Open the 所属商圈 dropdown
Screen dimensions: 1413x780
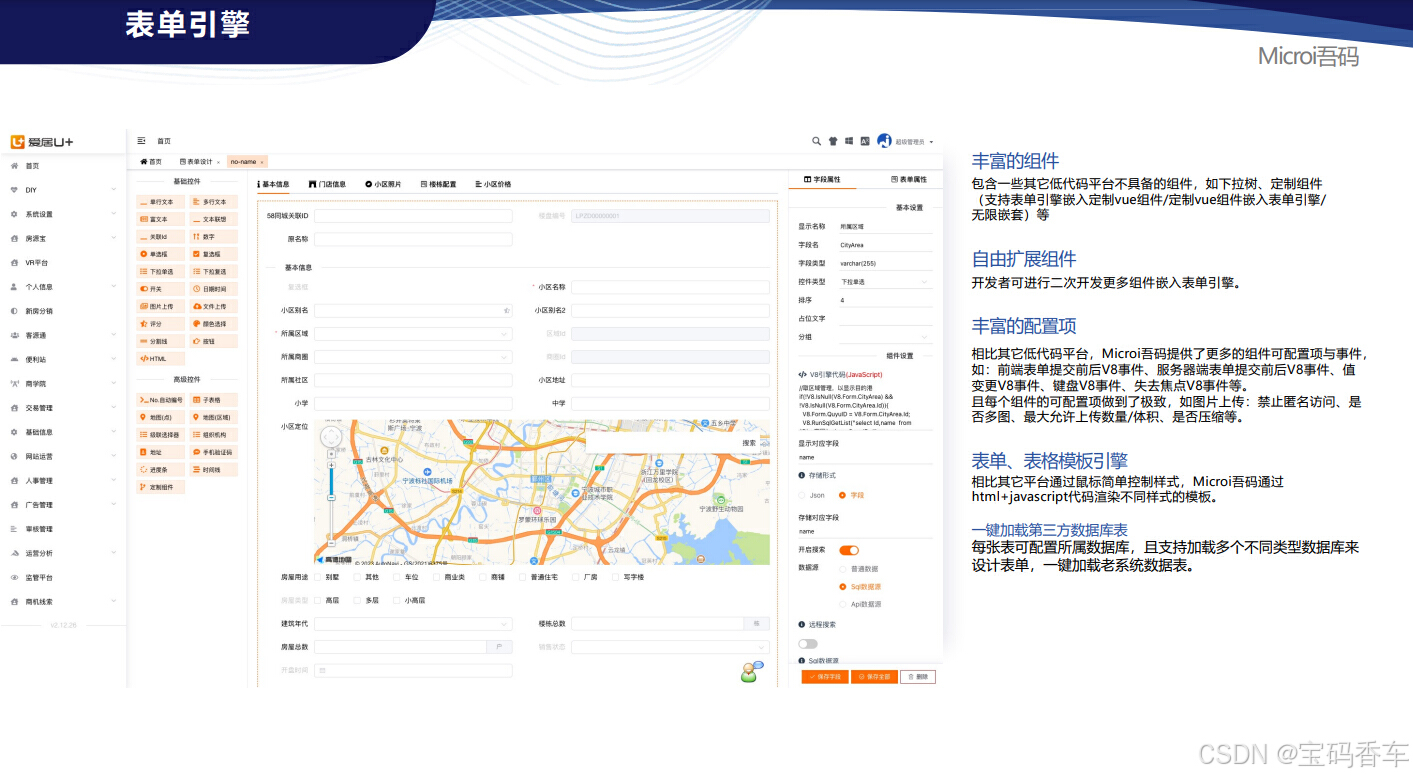tap(413, 357)
